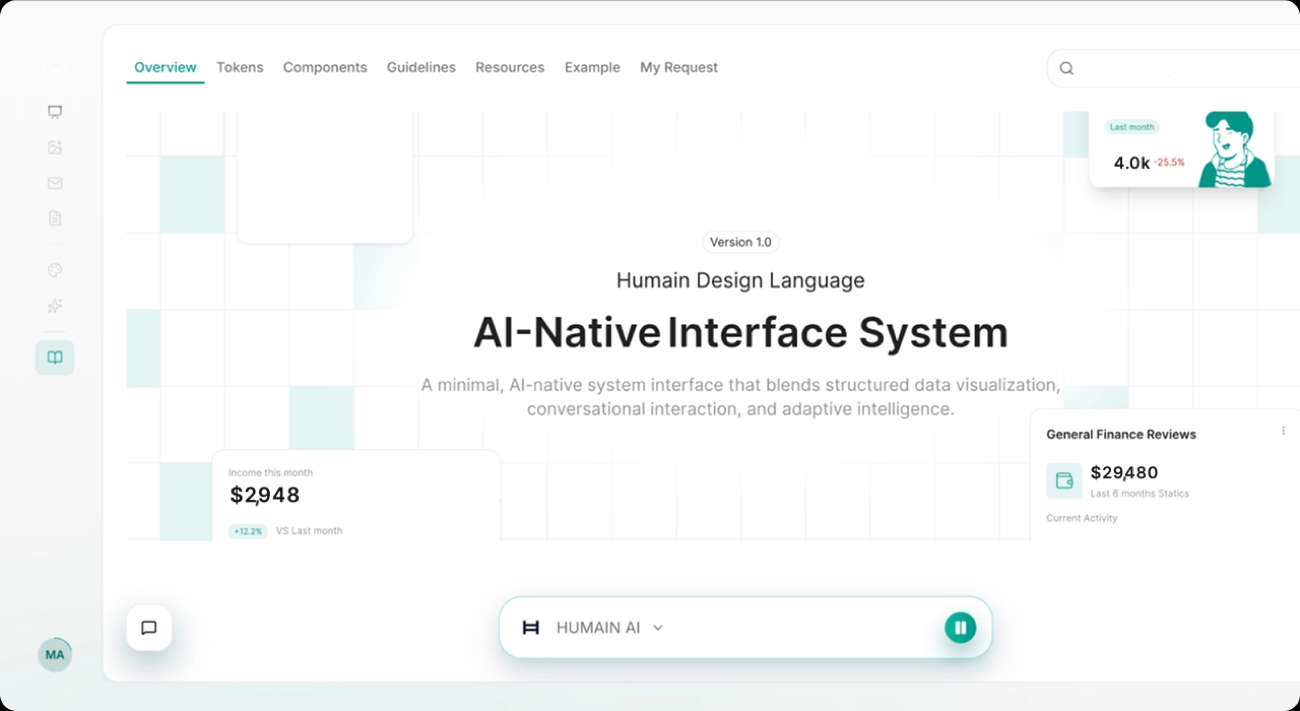Click the Last month badge

pos(1132,127)
